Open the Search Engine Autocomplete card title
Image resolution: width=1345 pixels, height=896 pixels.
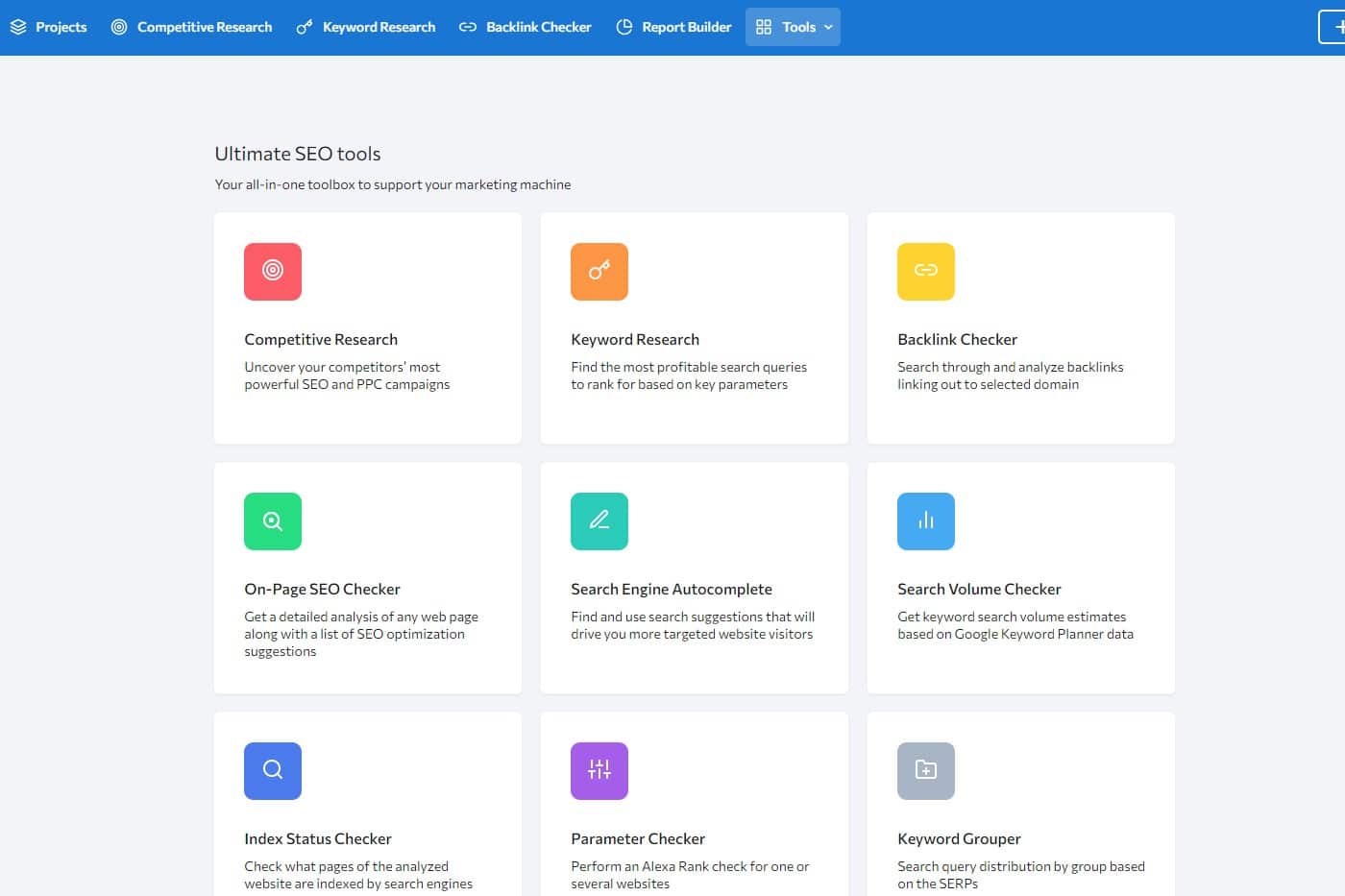click(672, 589)
